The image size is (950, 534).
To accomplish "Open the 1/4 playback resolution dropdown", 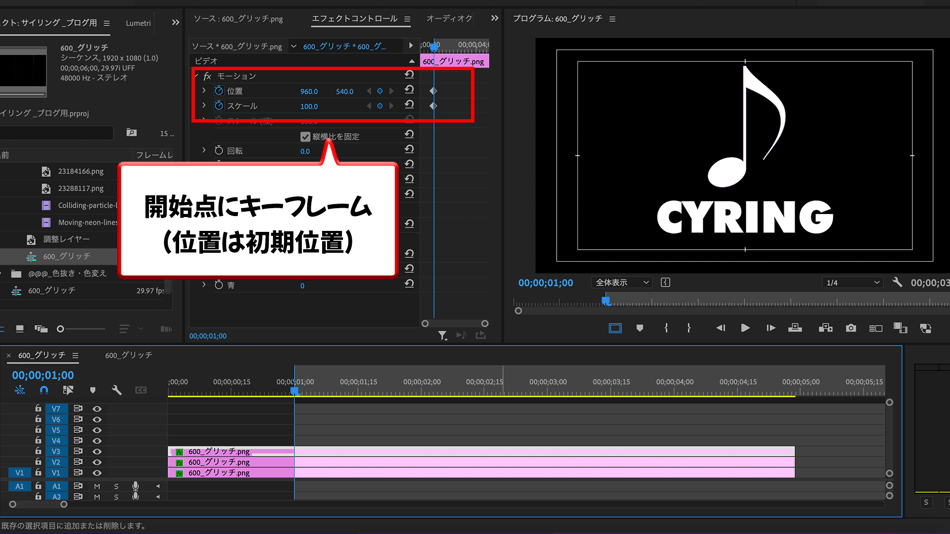I will 851,283.
